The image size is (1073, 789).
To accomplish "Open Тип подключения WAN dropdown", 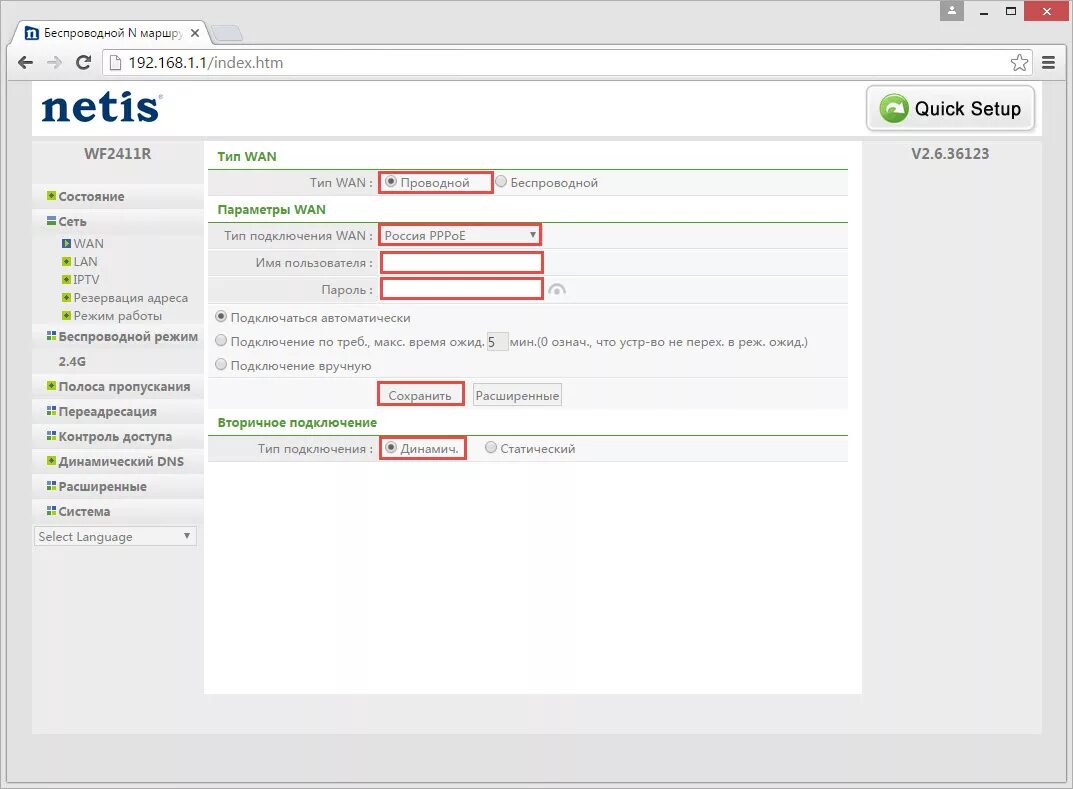I will pyautogui.click(x=460, y=235).
